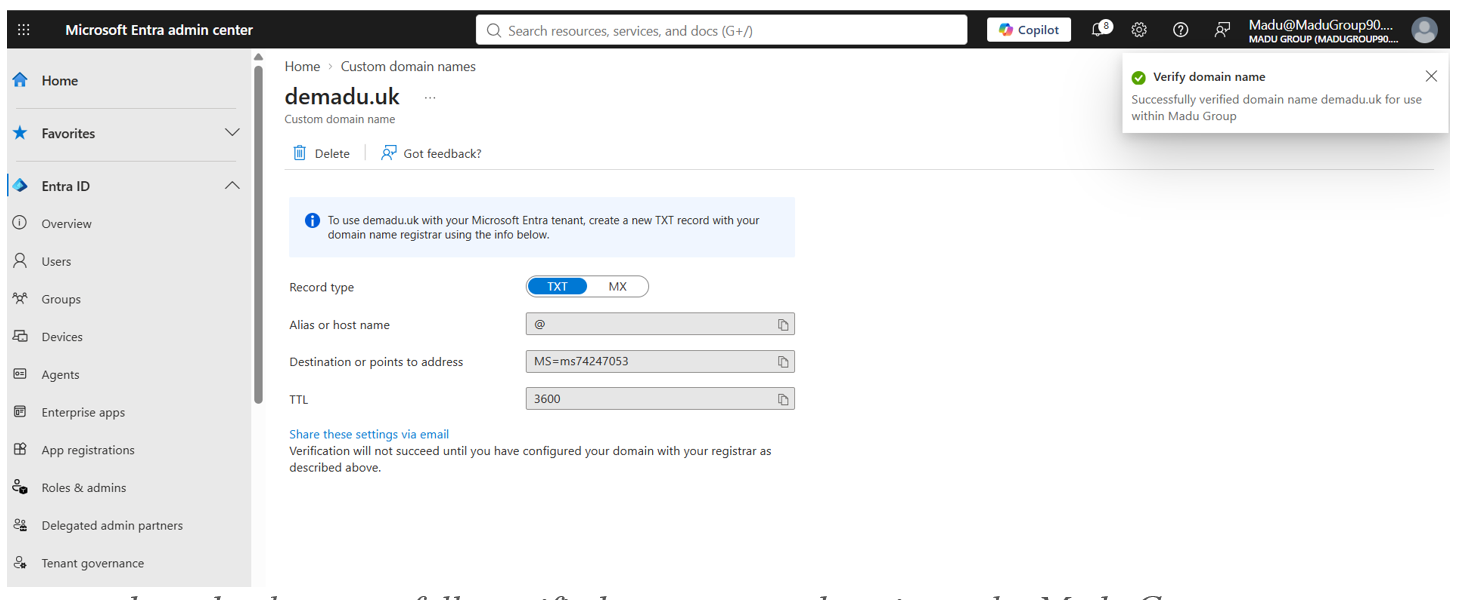
Task: Go to Home breadcrumb link
Action: pyautogui.click(x=302, y=66)
